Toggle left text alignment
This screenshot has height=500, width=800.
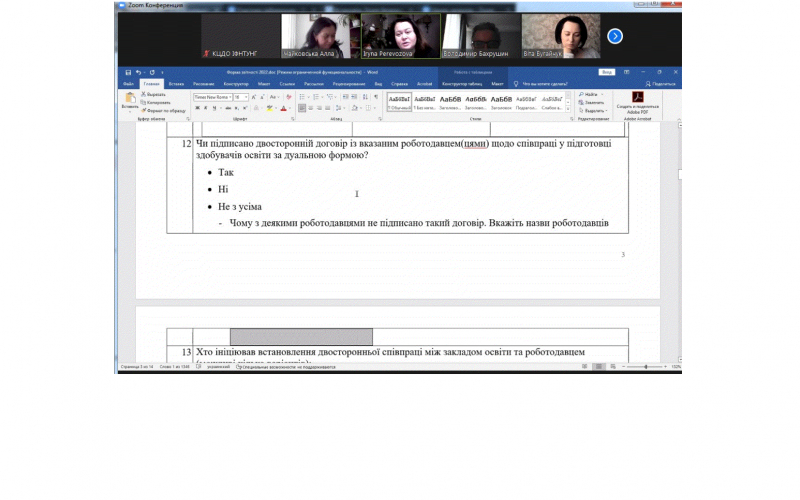click(x=302, y=108)
